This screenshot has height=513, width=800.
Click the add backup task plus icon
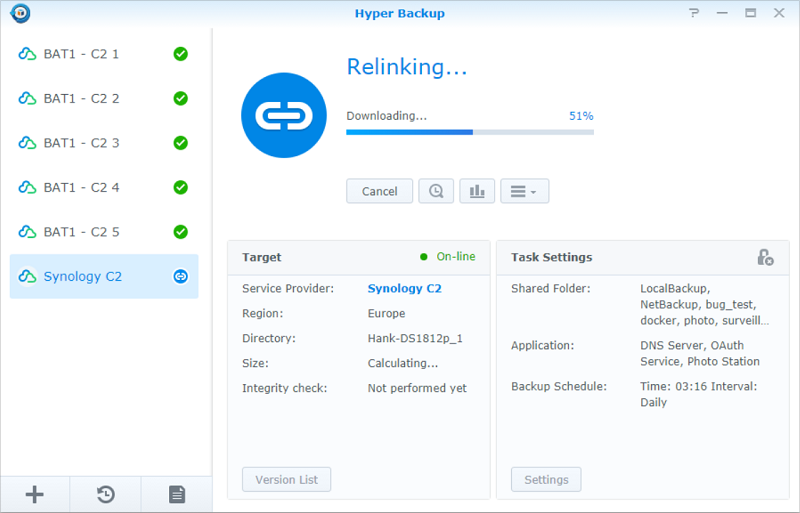pos(34,494)
